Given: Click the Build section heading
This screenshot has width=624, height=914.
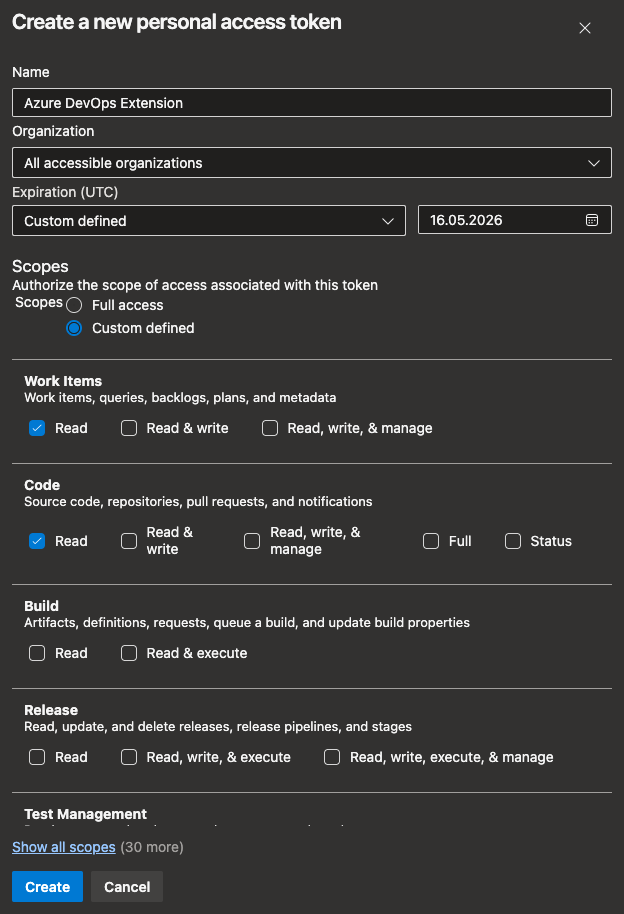Looking at the screenshot, I should tap(41, 606).
